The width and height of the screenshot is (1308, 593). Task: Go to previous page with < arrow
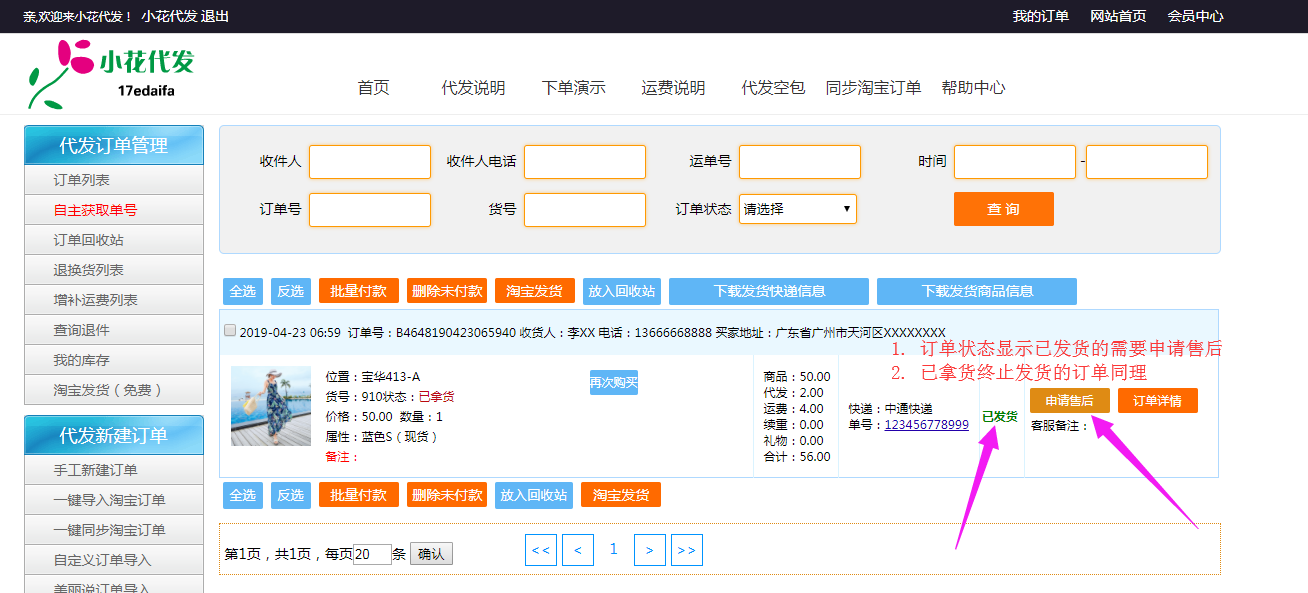point(578,550)
